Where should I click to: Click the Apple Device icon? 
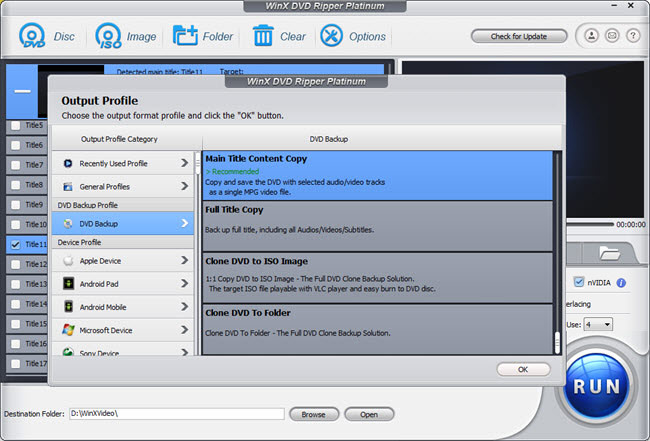pos(68,261)
